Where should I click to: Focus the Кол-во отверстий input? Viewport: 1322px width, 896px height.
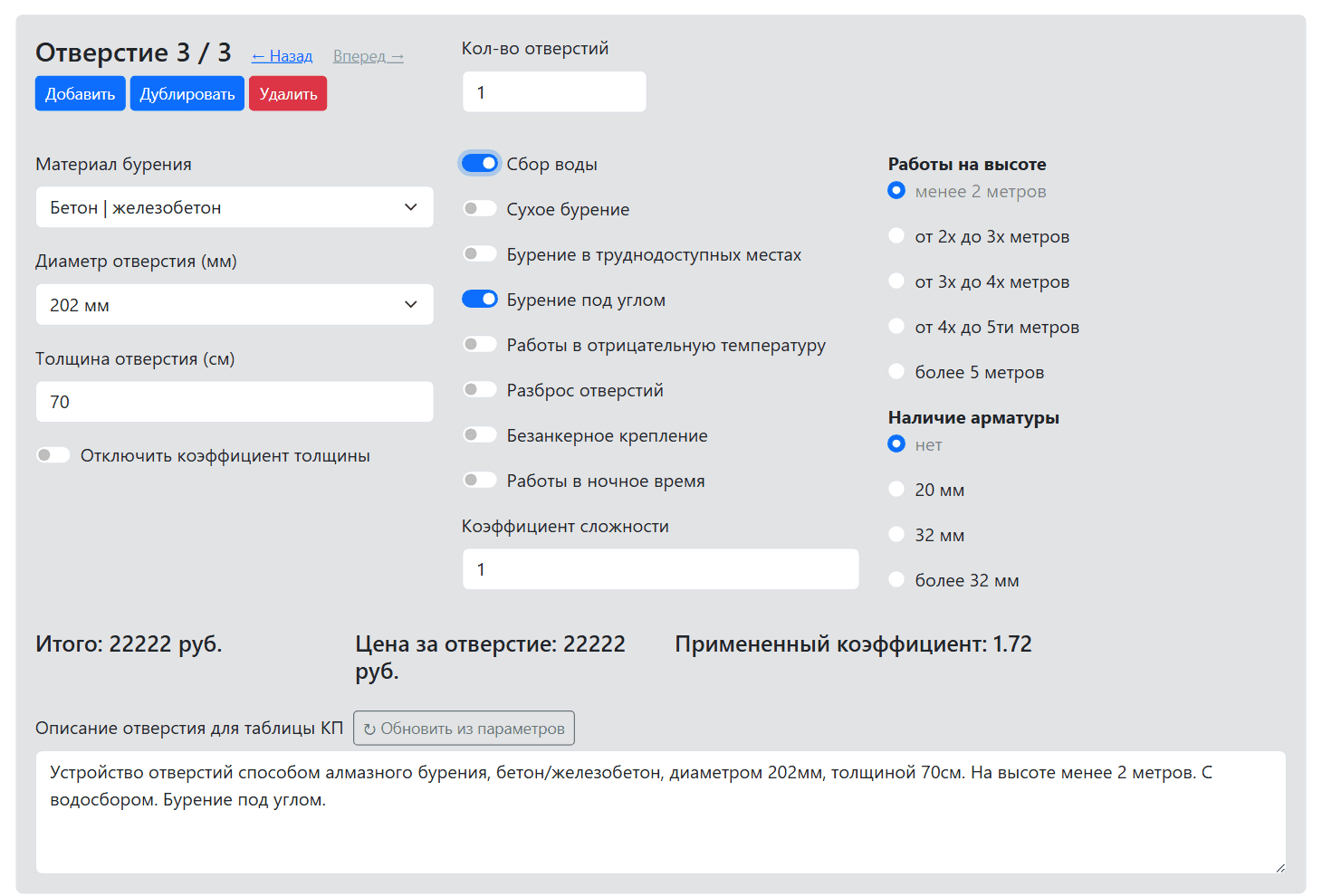pyautogui.click(x=554, y=92)
